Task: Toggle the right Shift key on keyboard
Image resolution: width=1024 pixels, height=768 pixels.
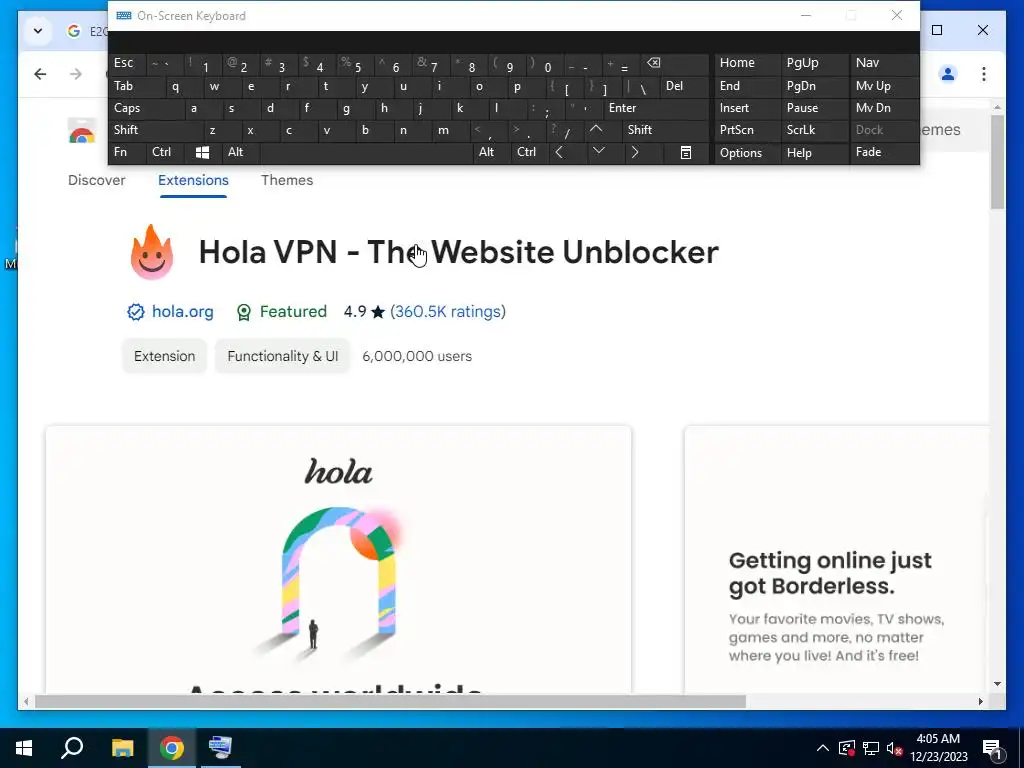Action: [x=665, y=130]
